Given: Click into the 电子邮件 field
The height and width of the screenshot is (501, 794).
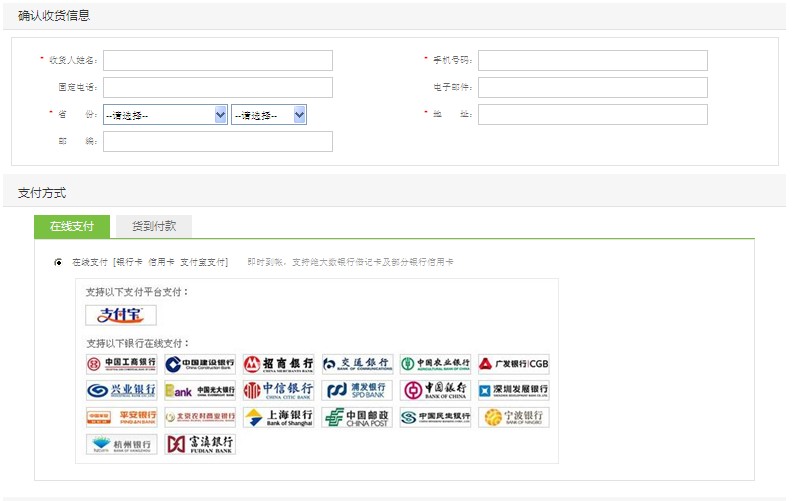Looking at the screenshot, I should click(593, 87).
